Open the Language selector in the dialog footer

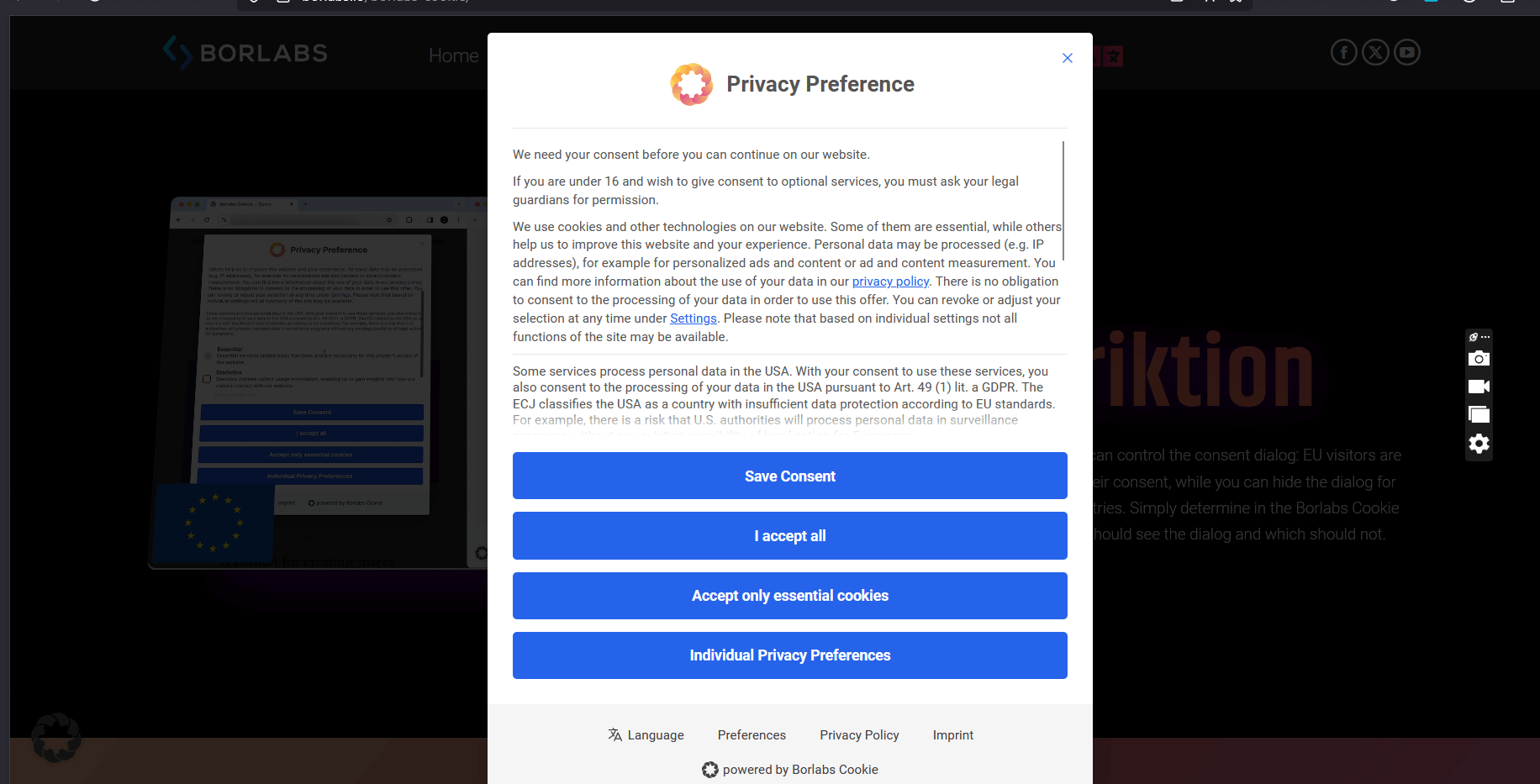(x=646, y=735)
